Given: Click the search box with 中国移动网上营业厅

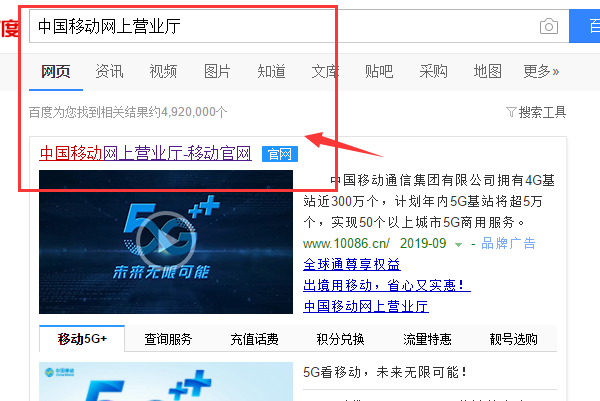Looking at the screenshot, I should 299,26.
